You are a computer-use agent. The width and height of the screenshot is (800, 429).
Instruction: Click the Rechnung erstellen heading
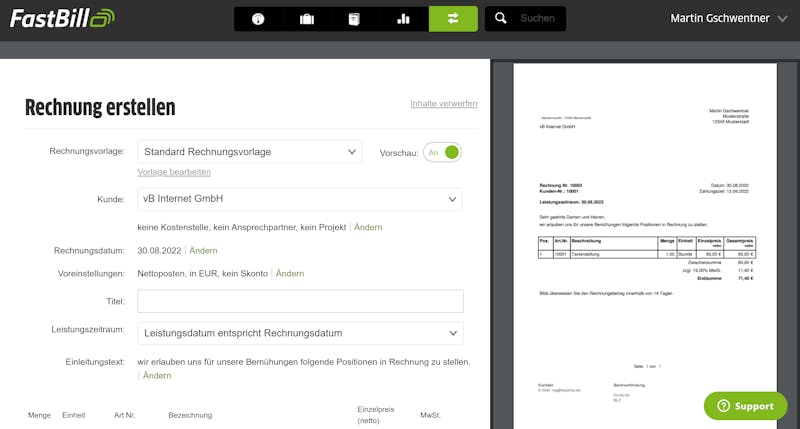click(100, 108)
